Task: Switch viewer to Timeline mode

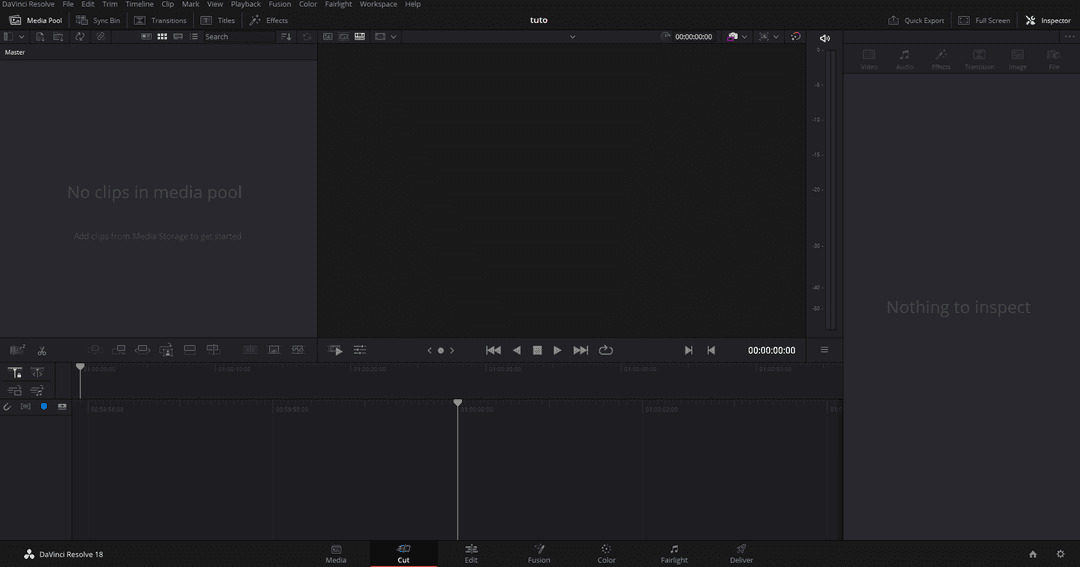Action: coord(360,37)
